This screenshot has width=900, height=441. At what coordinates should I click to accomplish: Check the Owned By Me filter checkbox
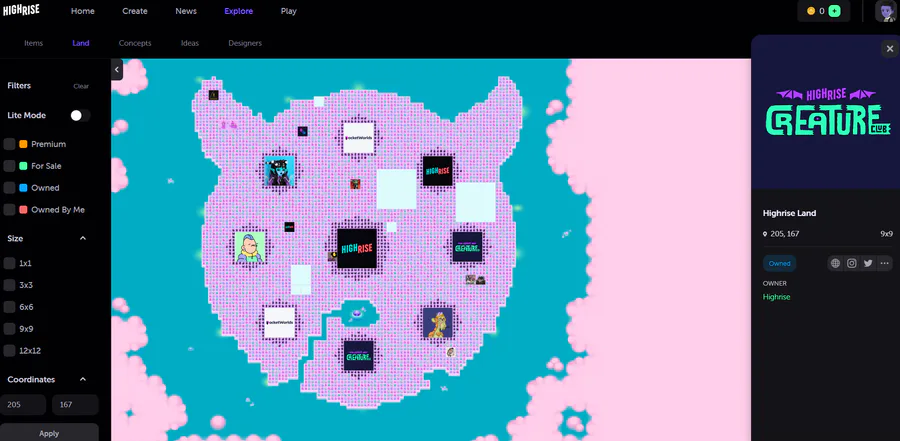point(9,210)
